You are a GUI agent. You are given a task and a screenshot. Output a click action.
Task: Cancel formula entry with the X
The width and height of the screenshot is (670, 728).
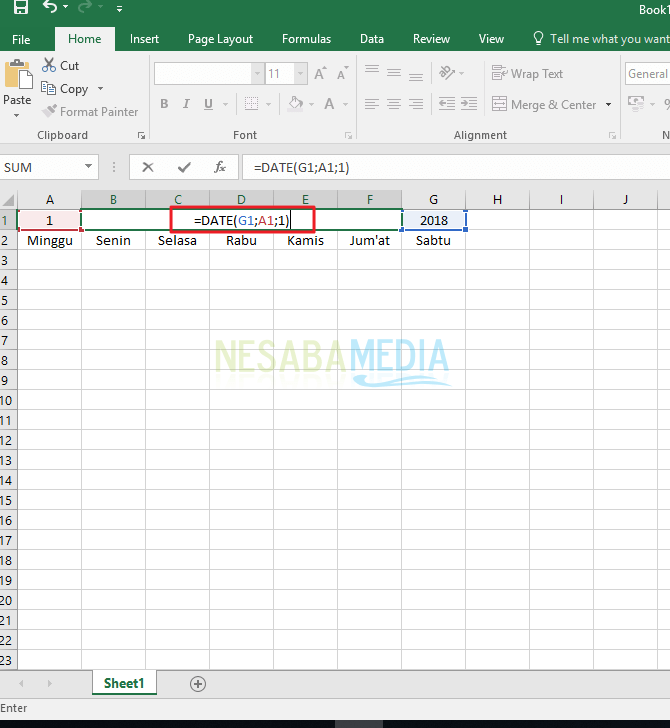click(148, 167)
